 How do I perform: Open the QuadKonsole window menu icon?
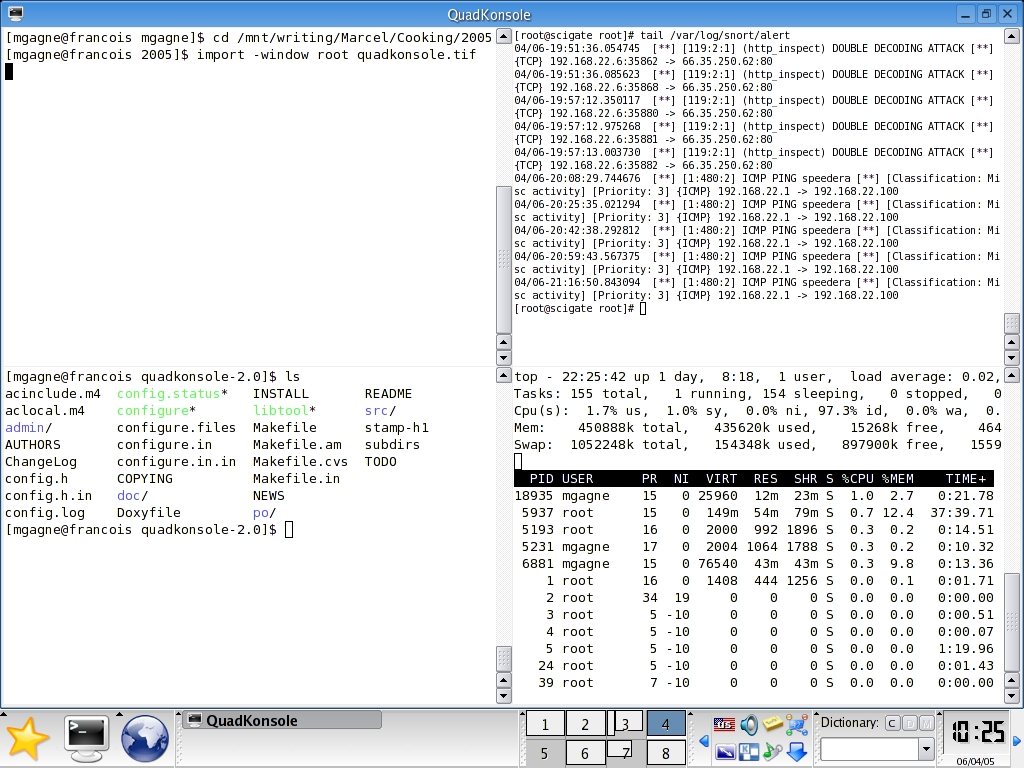pos(15,14)
